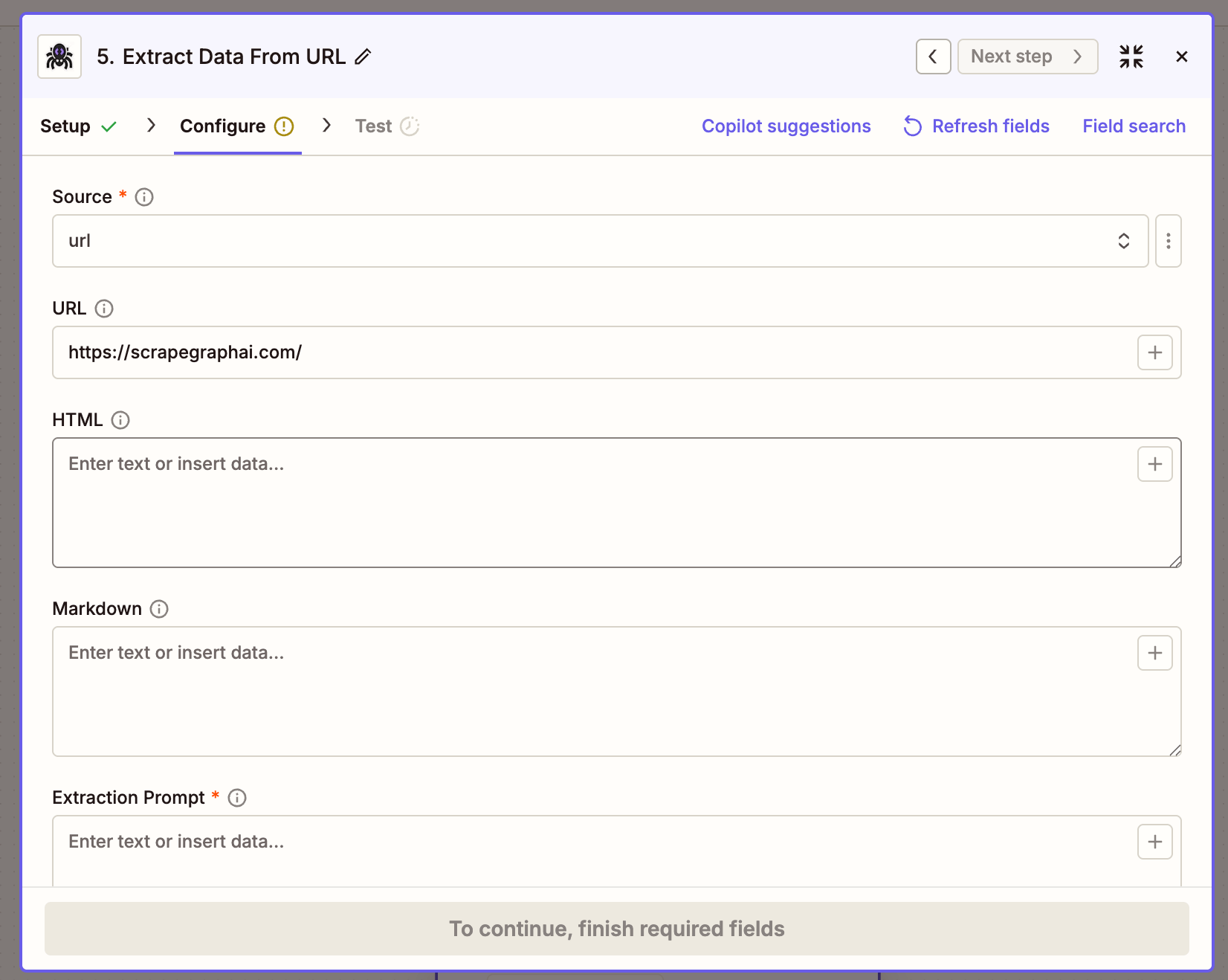Click the Markdown text area resize handle
The width and height of the screenshot is (1228, 980).
pos(1175,750)
